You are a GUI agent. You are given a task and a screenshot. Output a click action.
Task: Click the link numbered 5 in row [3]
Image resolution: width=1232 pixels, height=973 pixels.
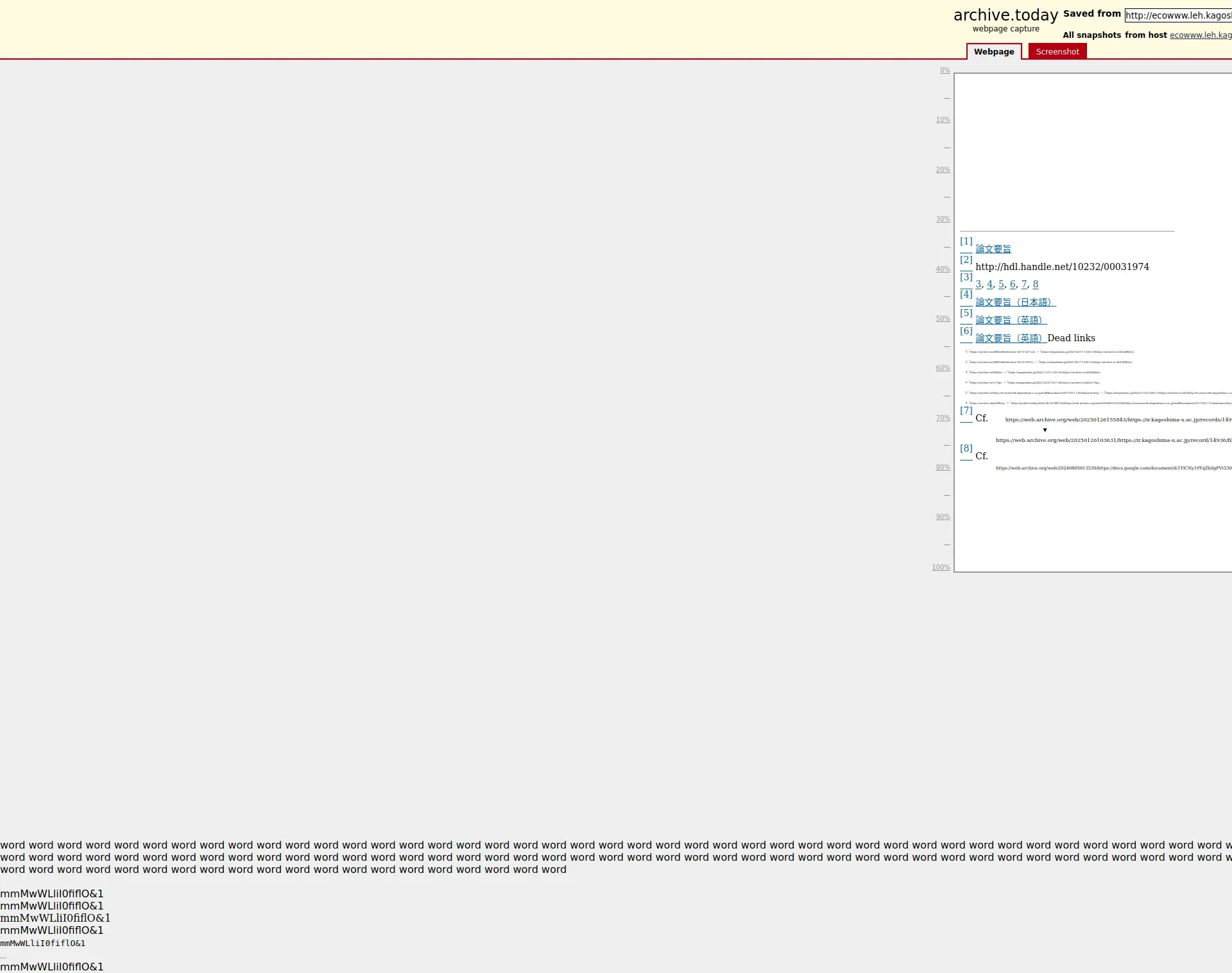pyautogui.click(x=1001, y=284)
